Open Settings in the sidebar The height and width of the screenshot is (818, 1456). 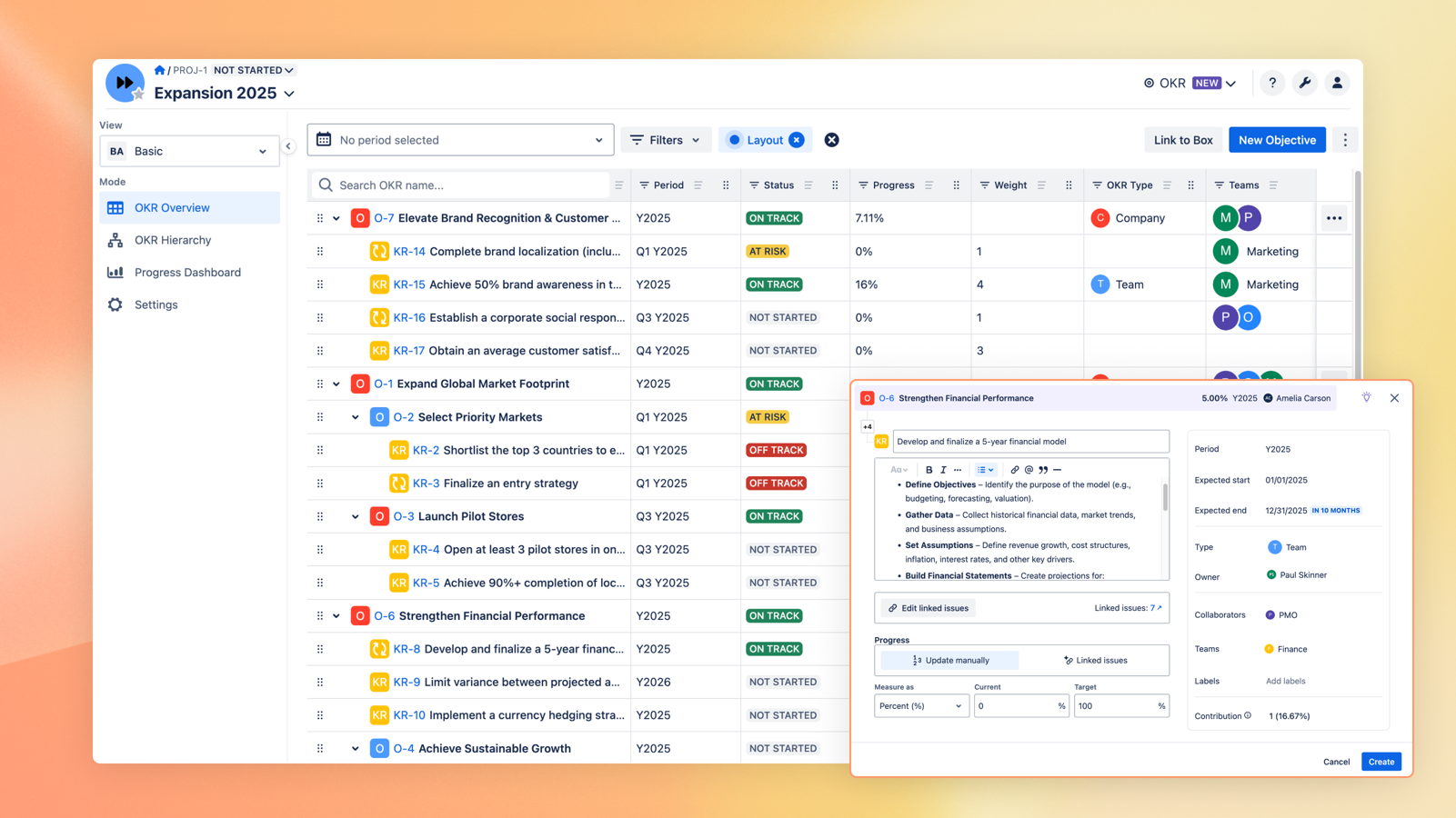156,304
